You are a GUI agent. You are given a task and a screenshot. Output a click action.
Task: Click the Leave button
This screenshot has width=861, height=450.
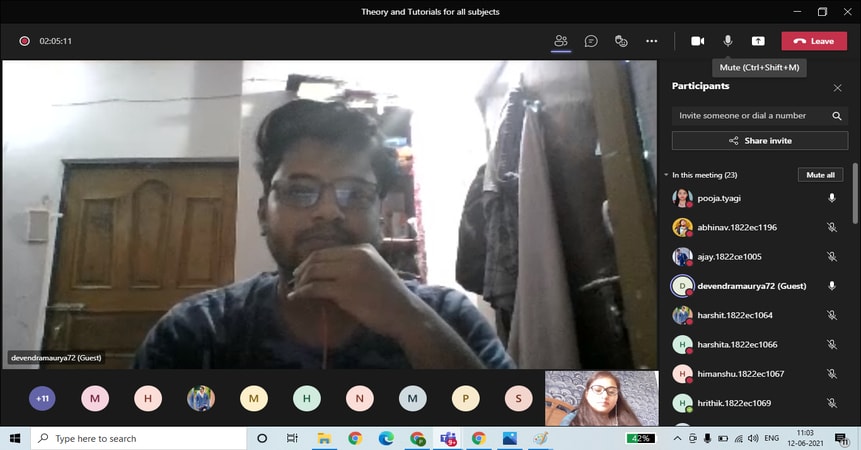click(x=813, y=41)
